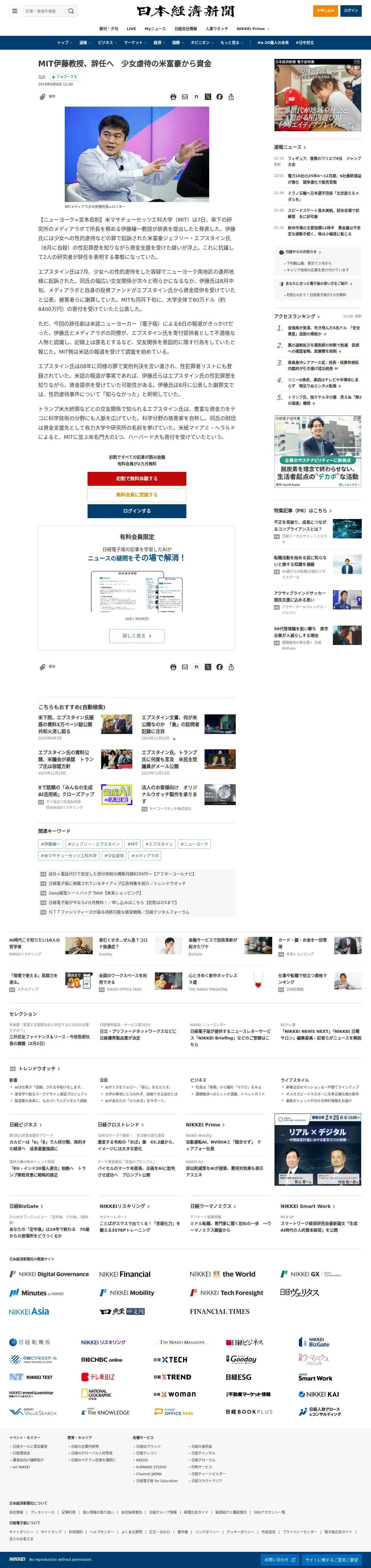This screenshot has width=371, height=1568.
Task: Expand the マーケット navigation dropdown
Action: tap(135, 42)
